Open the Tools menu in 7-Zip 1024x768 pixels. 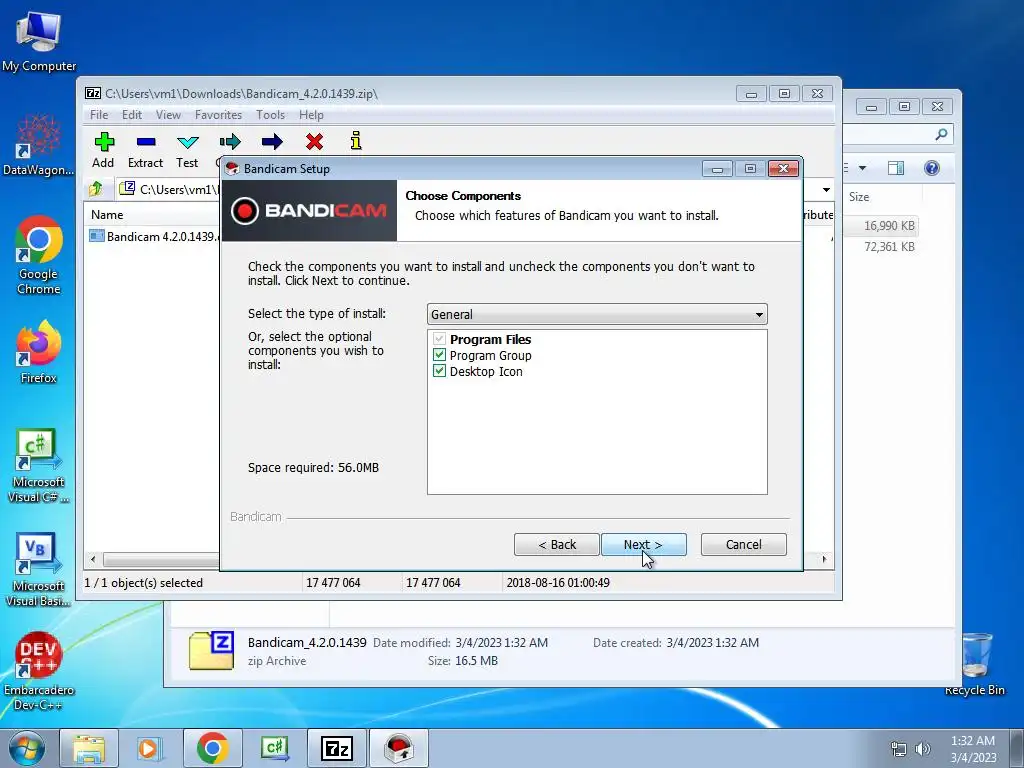(270, 115)
